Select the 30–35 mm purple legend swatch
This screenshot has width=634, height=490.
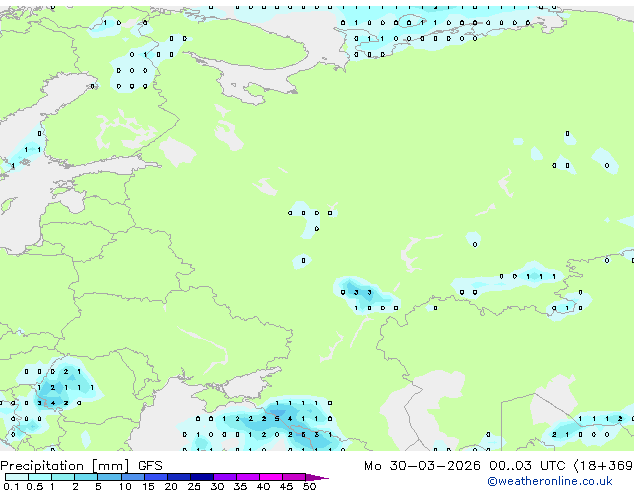(x=225, y=477)
